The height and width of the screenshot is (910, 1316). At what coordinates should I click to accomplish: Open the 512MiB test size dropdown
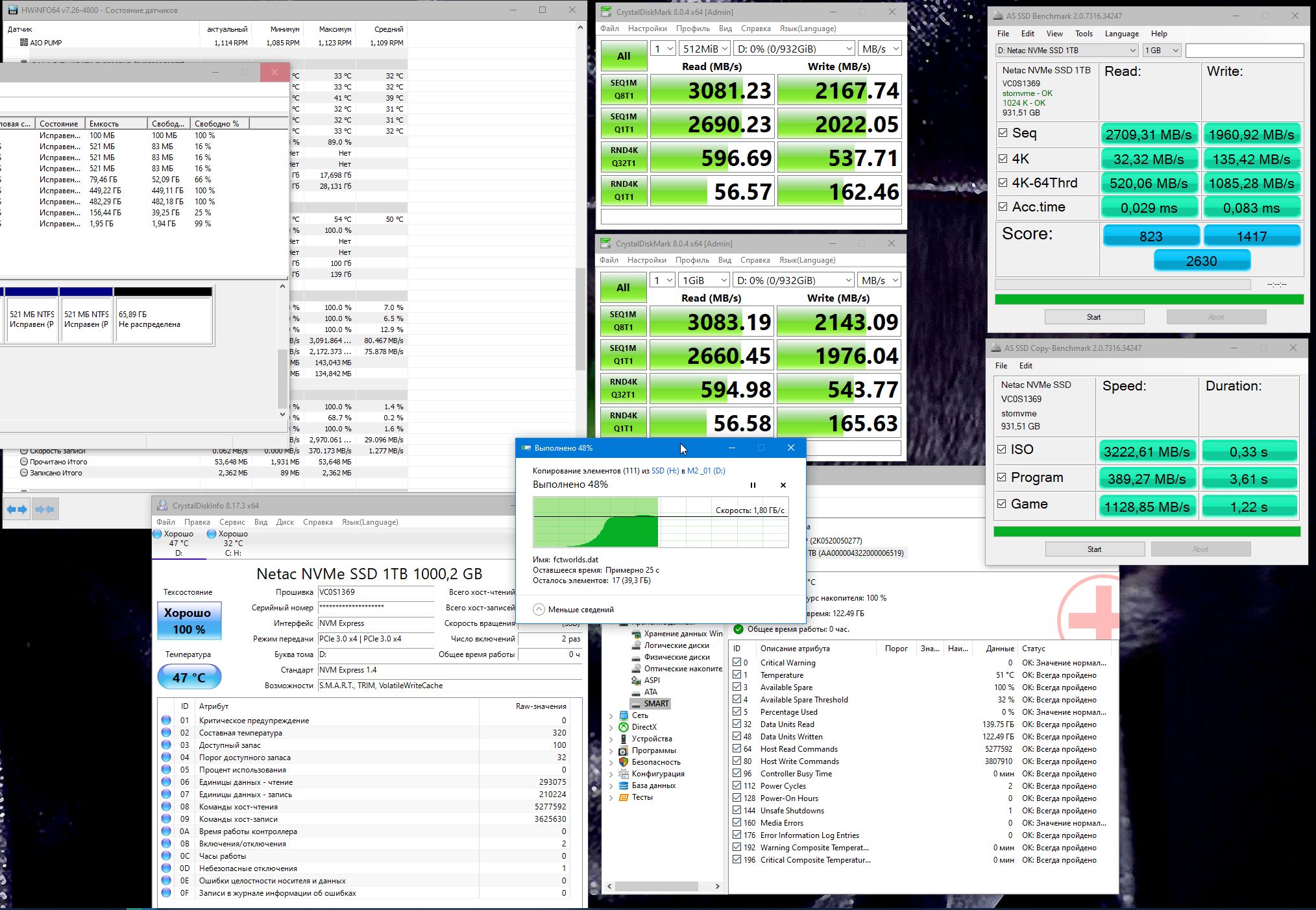[705, 49]
